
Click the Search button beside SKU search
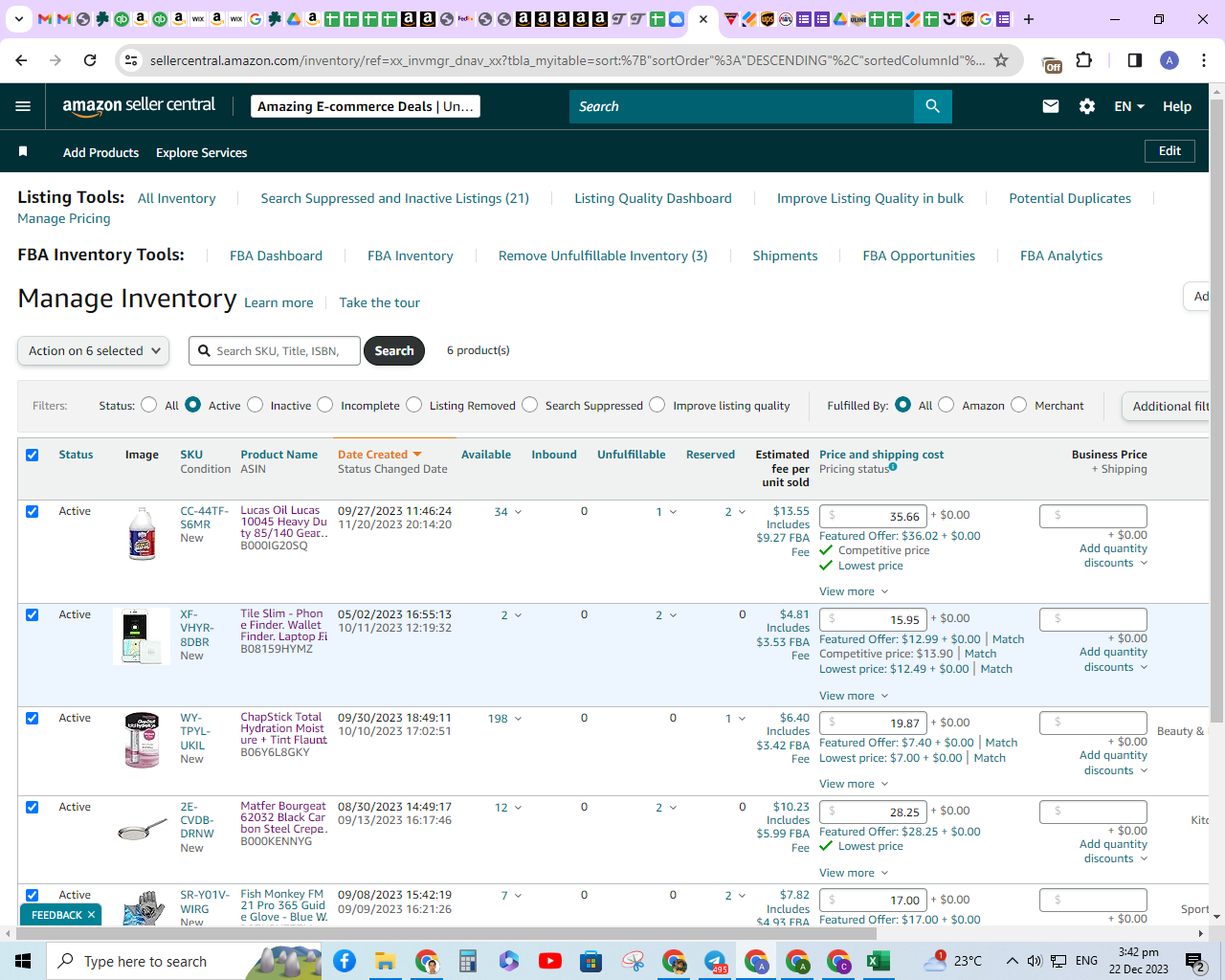(x=394, y=351)
